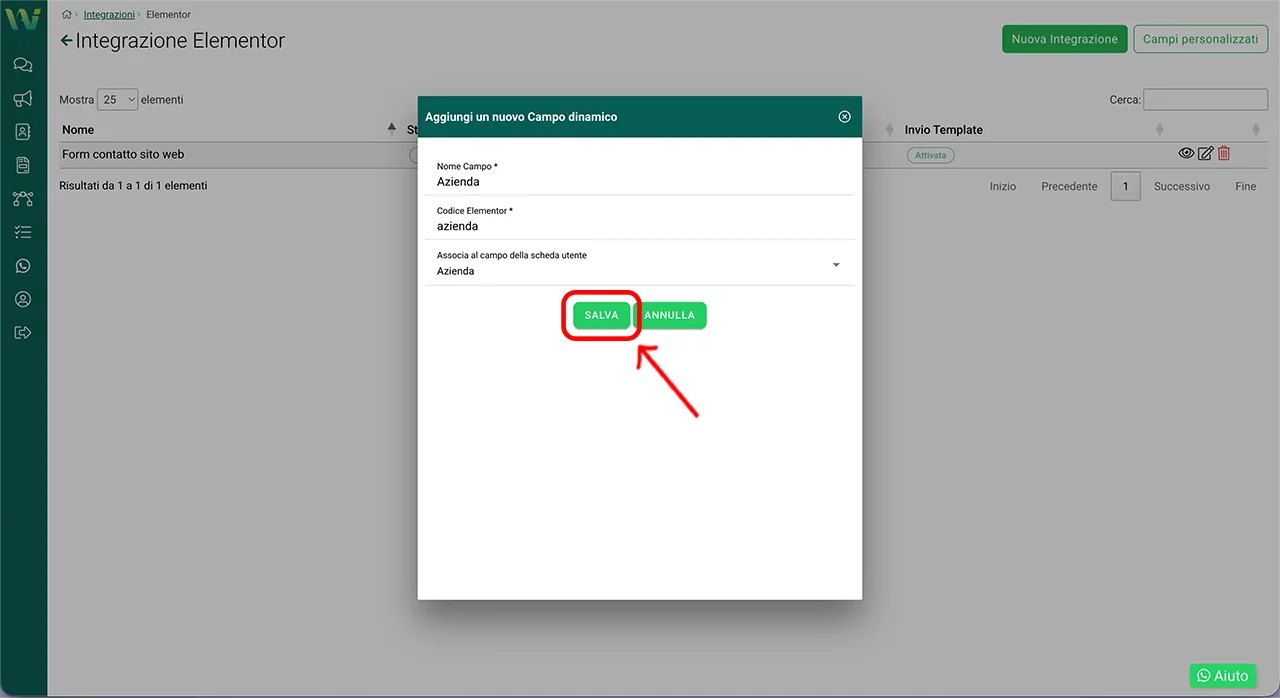Open the Mostra 25 elementi selector
Image resolution: width=1280 pixels, height=698 pixels.
pos(117,100)
